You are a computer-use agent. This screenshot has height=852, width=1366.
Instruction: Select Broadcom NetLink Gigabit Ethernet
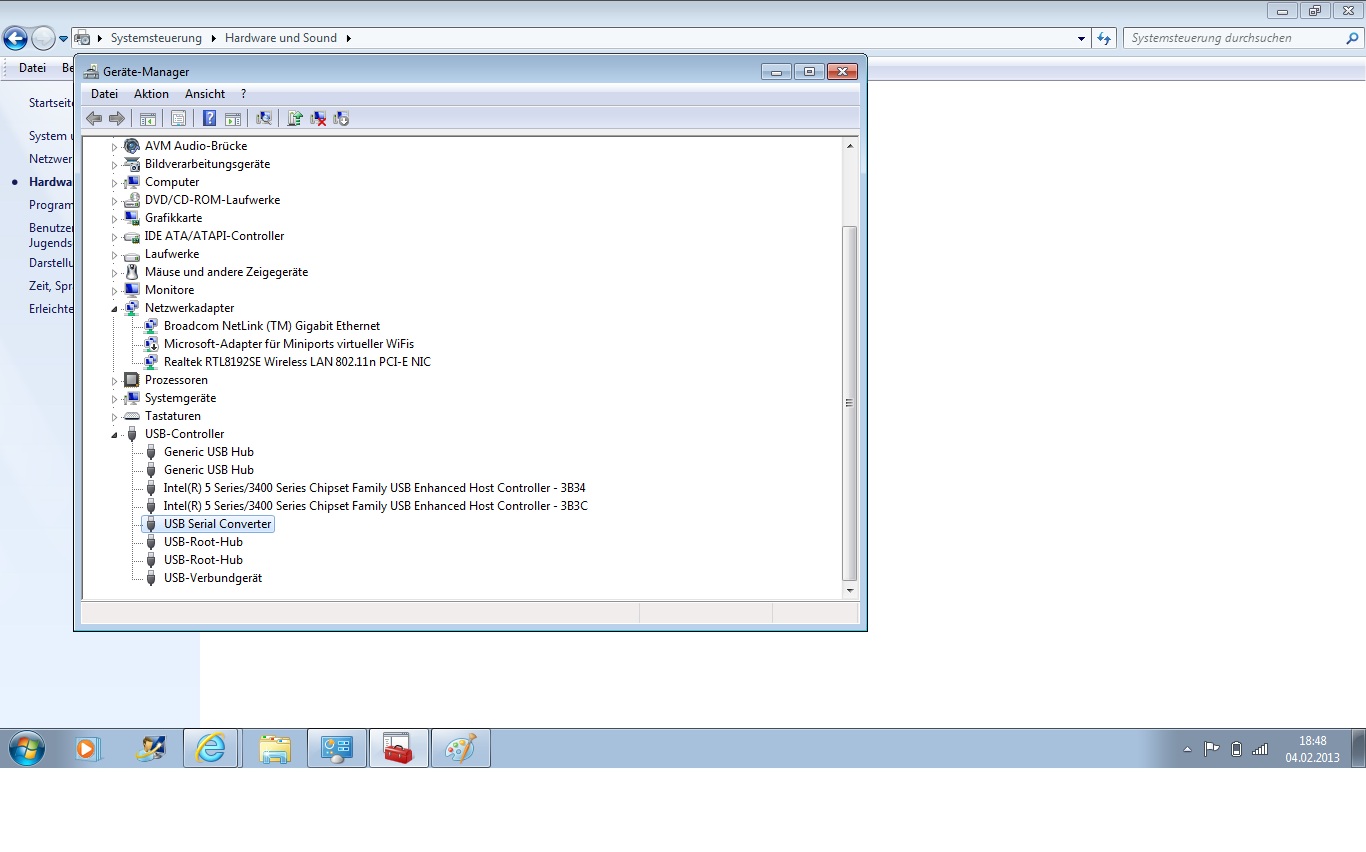pos(271,326)
